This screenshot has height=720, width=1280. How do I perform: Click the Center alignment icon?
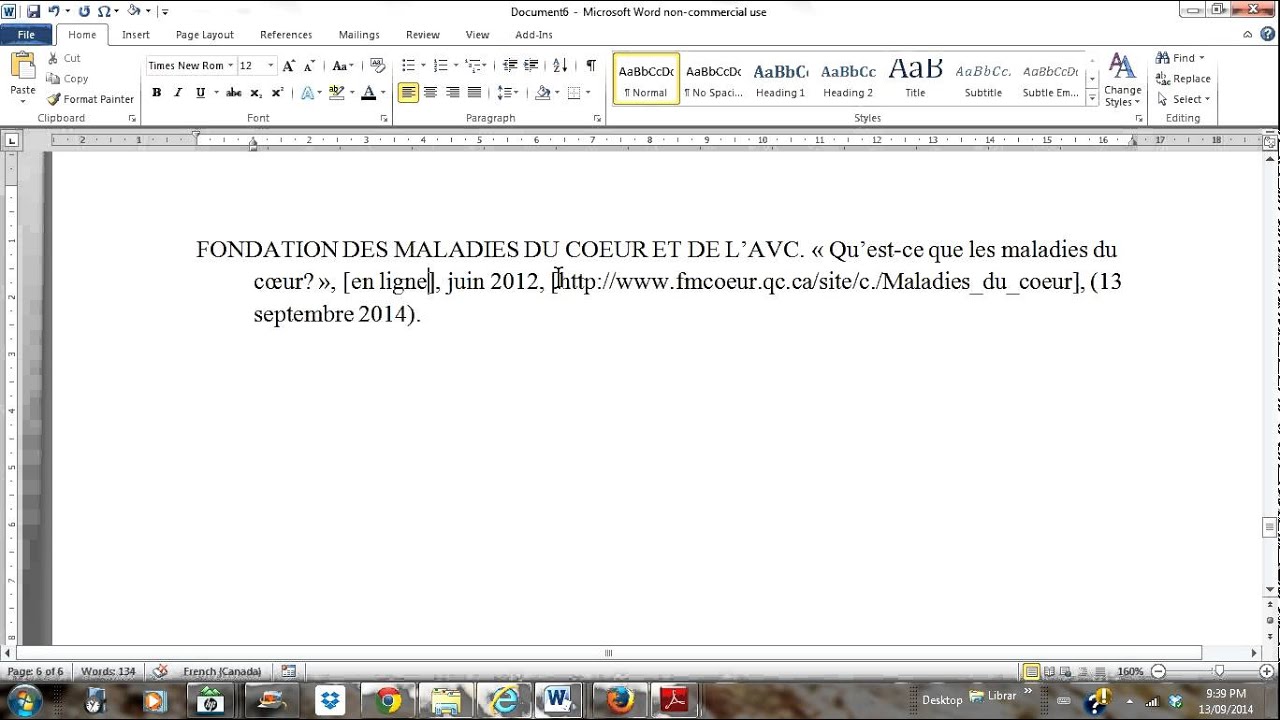431,93
